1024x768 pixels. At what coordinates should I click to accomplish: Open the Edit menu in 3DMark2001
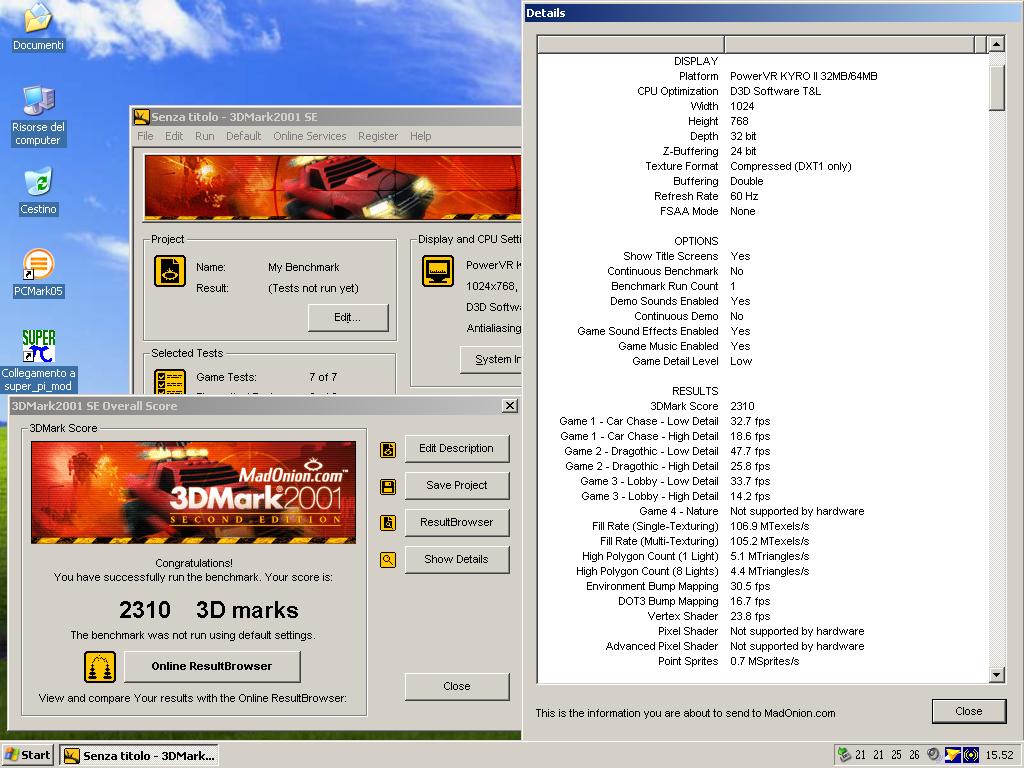click(x=174, y=136)
